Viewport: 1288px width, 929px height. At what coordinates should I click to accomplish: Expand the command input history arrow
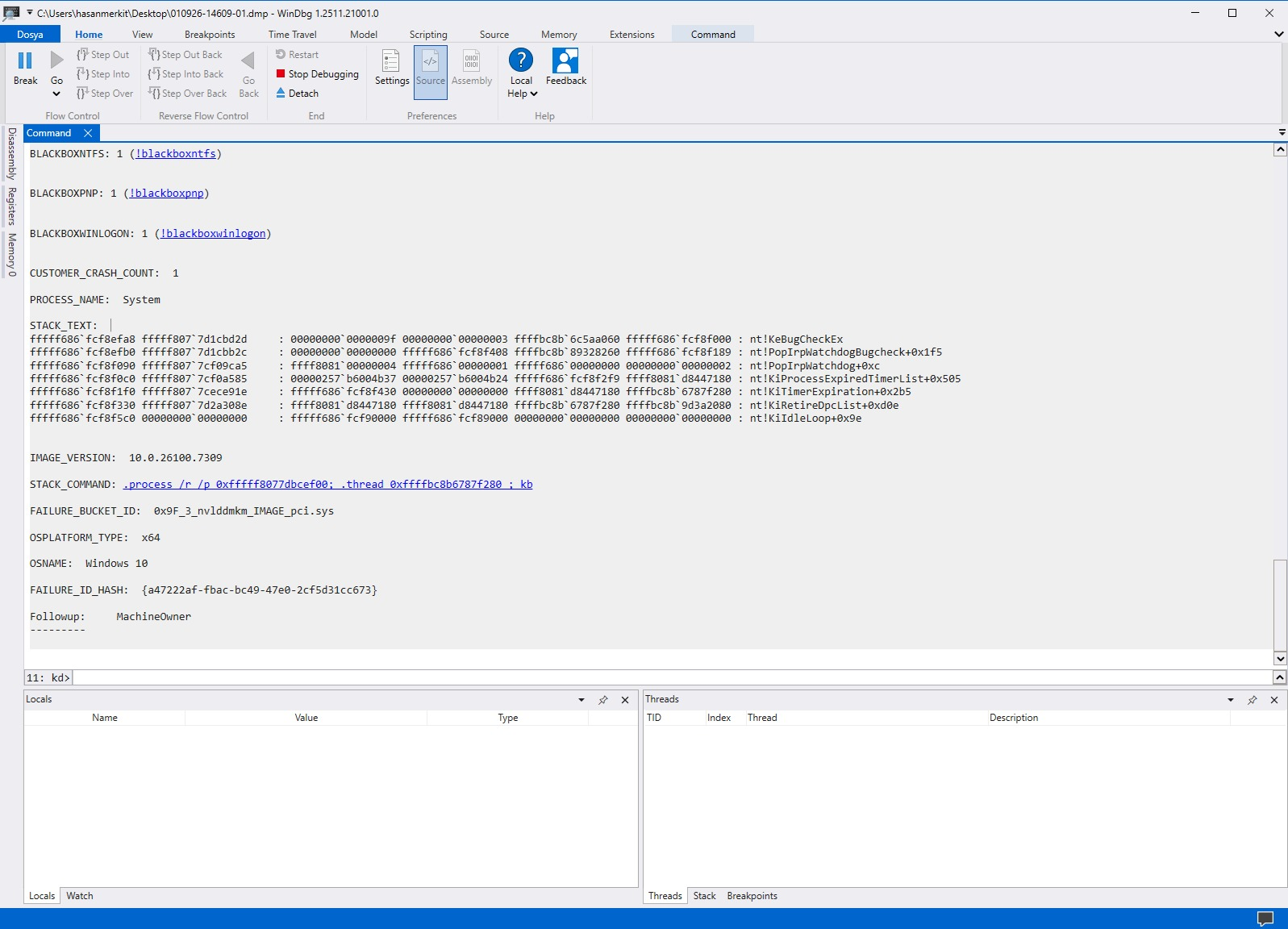[1280, 677]
